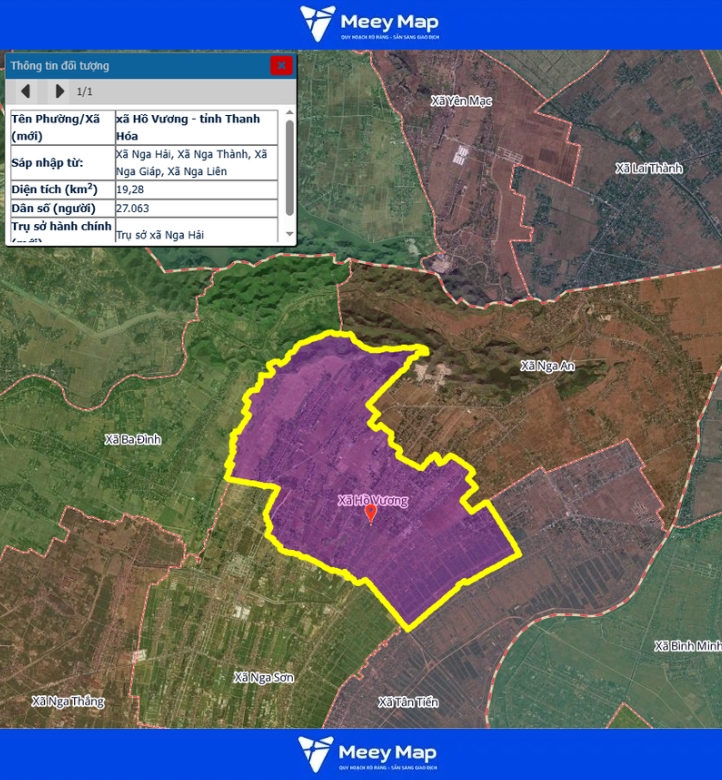Click the Xã Hồ Vương label text
This screenshot has height=780, width=722.
pyautogui.click(x=372, y=500)
